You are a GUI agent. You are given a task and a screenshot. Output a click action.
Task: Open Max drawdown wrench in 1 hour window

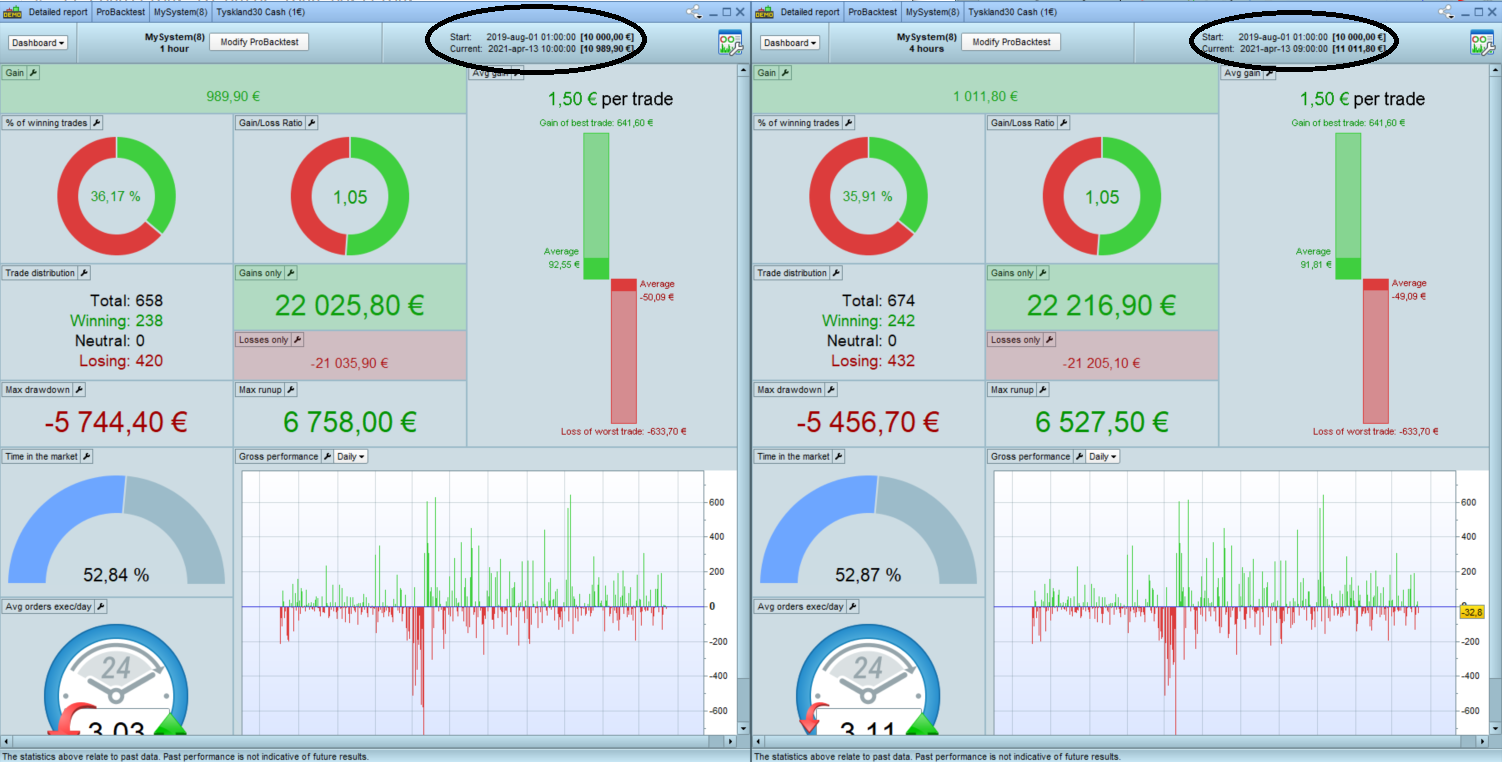(80, 390)
